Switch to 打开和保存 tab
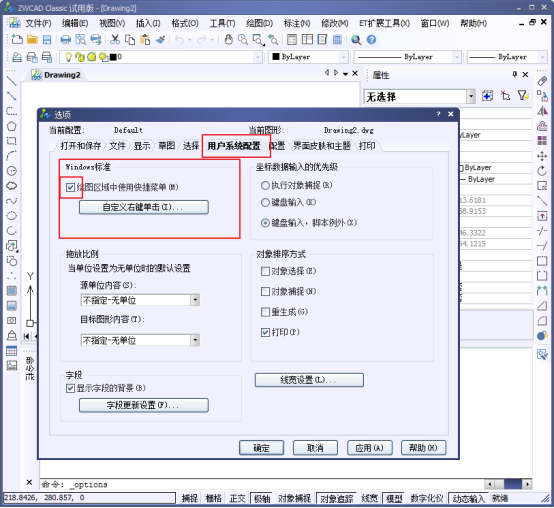This screenshot has width=554, height=508. click(x=81, y=146)
